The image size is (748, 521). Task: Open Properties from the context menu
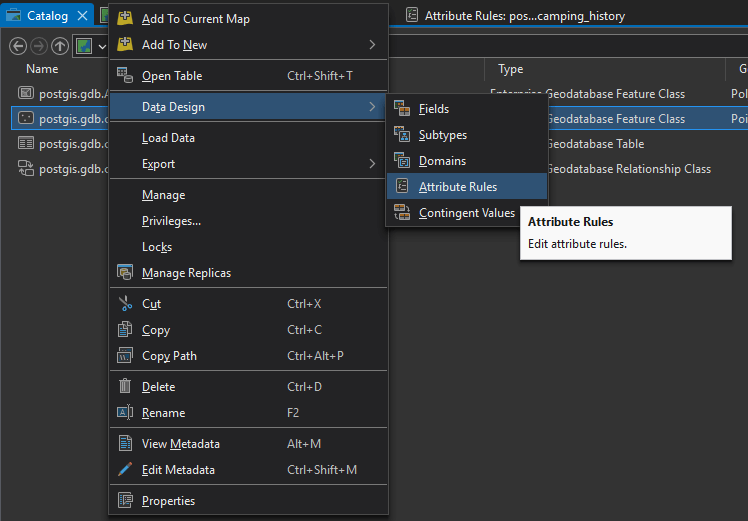pos(168,501)
